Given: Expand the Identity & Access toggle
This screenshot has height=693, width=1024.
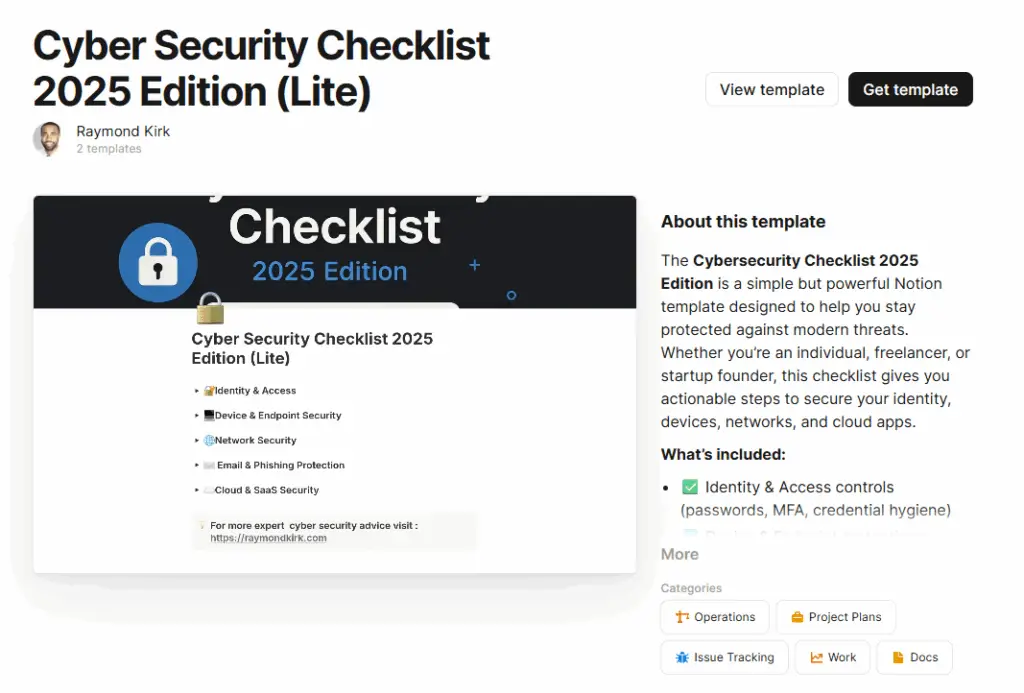Looking at the screenshot, I should point(197,391).
